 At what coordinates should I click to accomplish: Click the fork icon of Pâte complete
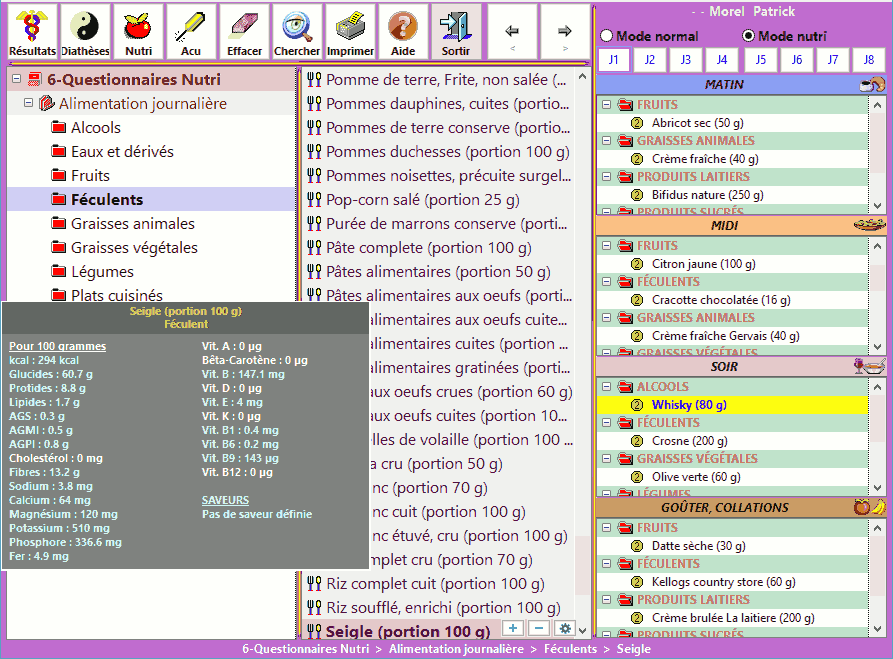coord(314,247)
